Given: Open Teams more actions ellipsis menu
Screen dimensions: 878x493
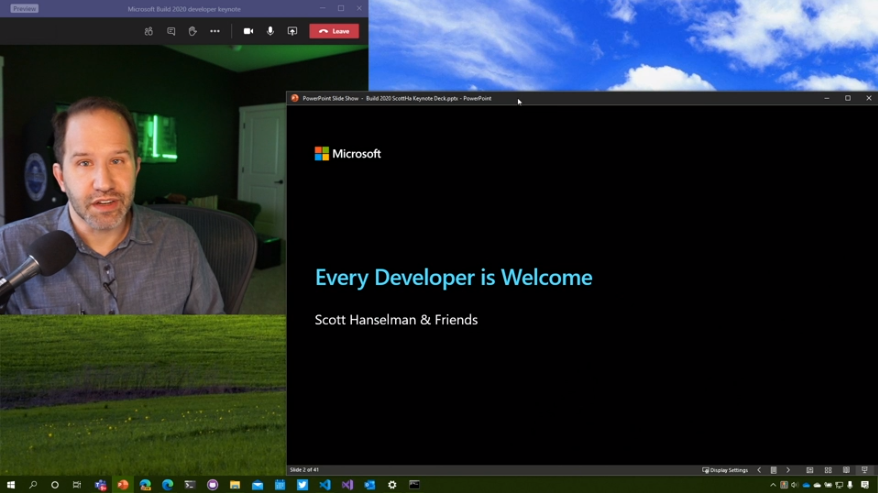Looking at the screenshot, I should click(215, 31).
